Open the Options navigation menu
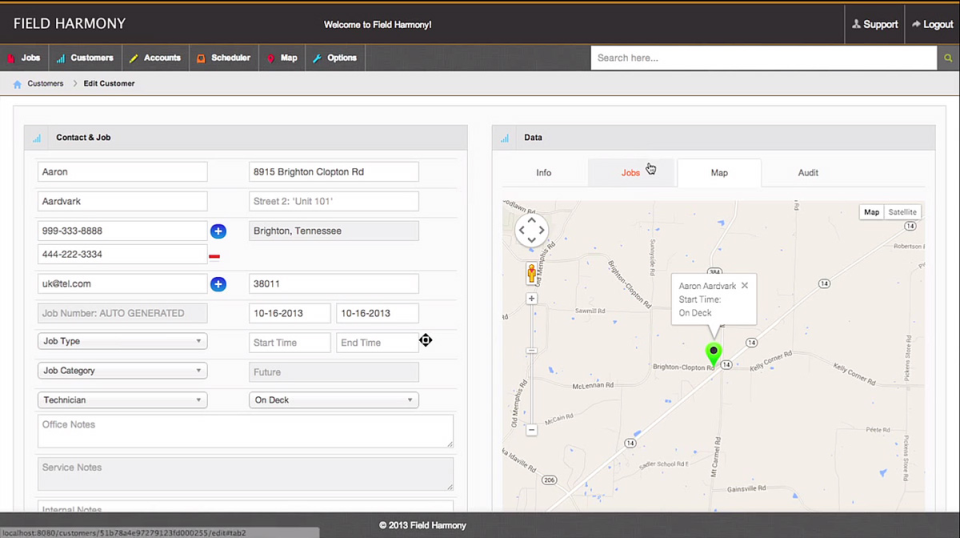 335,58
